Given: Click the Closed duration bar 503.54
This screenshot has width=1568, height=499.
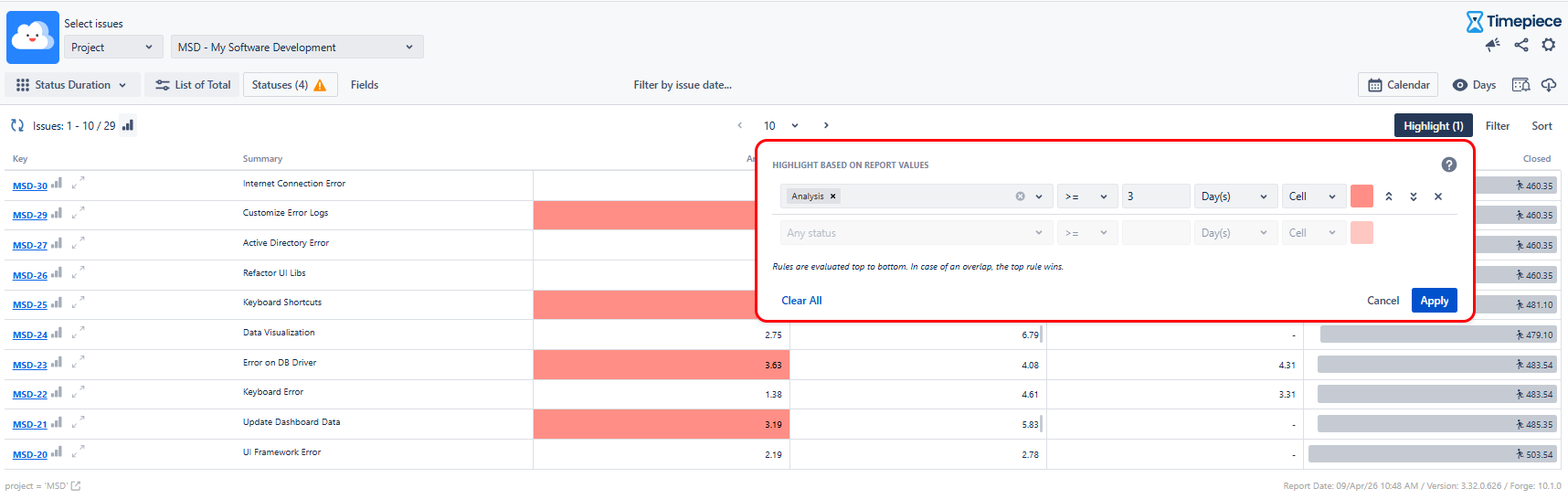Looking at the screenshot, I should click(x=1432, y=454).
